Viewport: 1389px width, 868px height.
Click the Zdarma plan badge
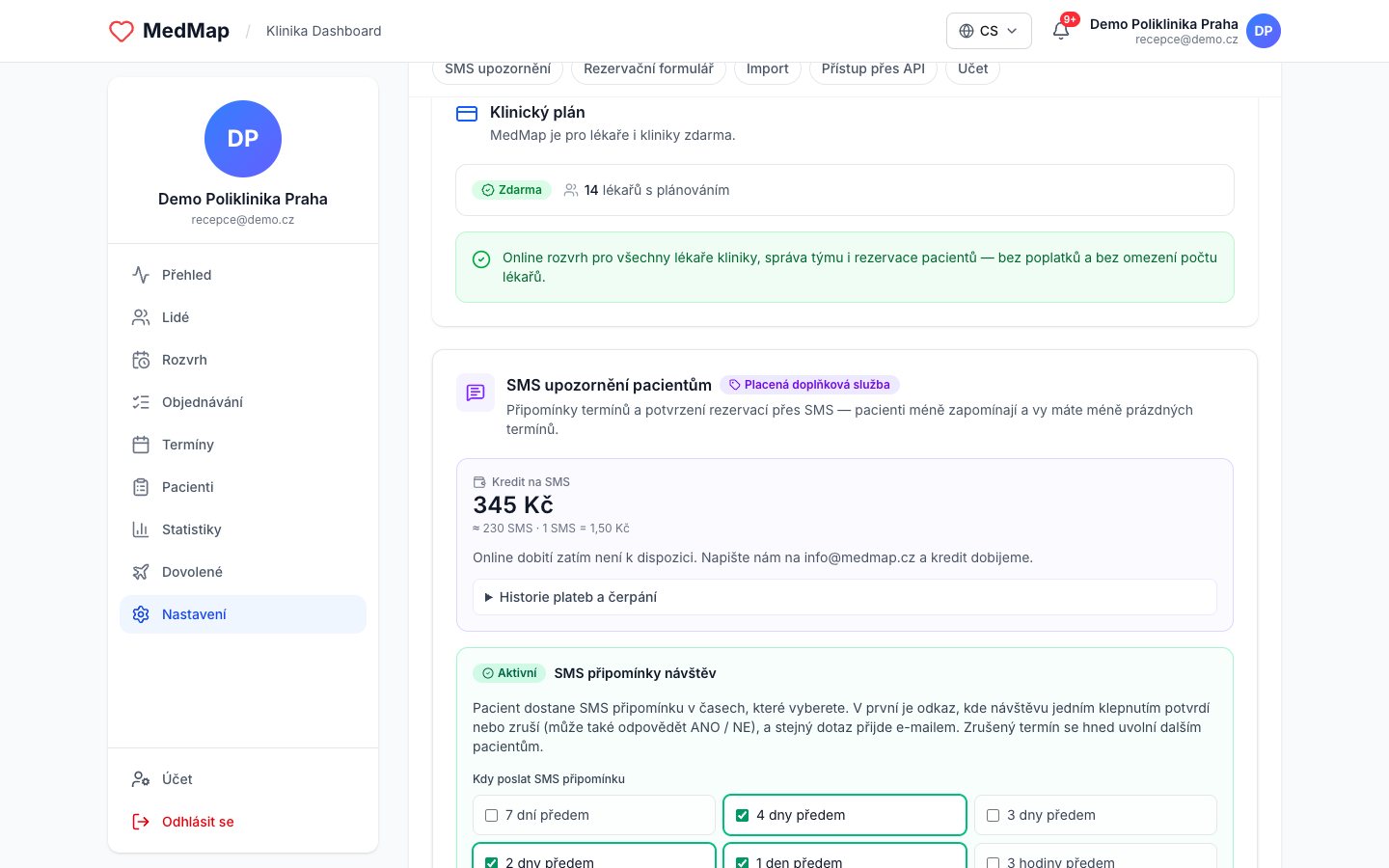[511, 190]
